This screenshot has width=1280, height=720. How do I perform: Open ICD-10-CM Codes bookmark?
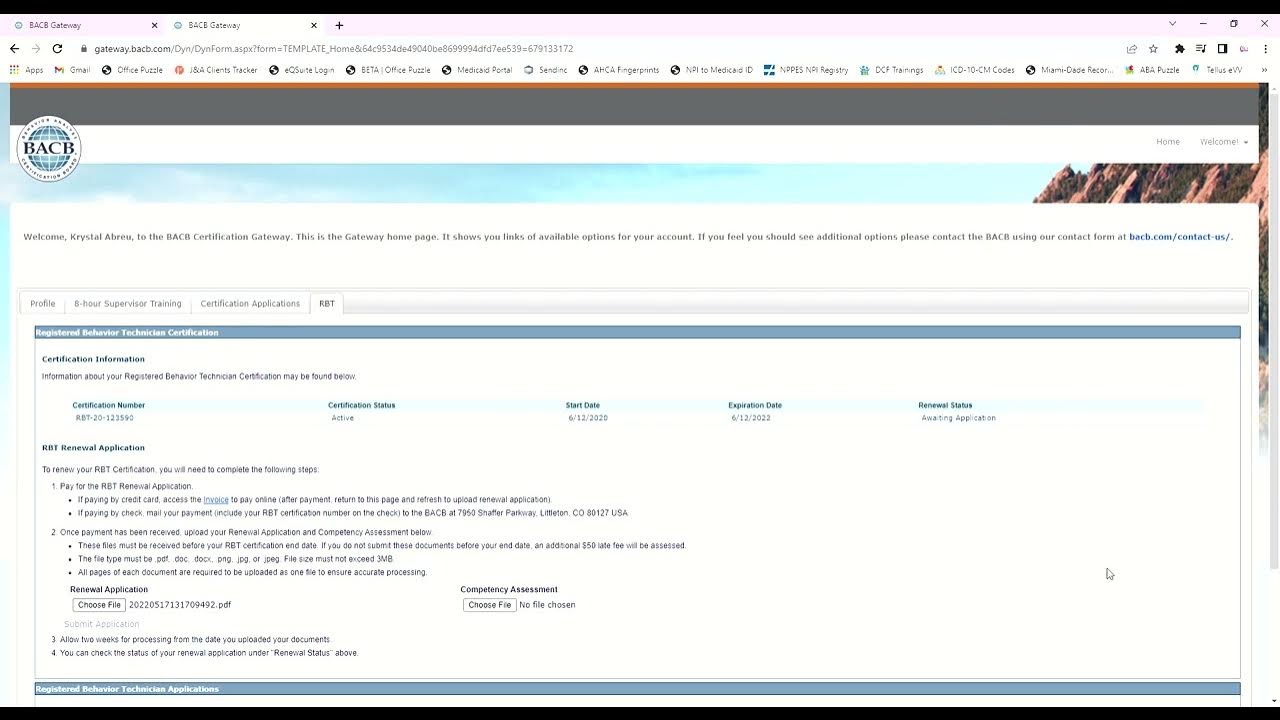click(x=975, y=70)
